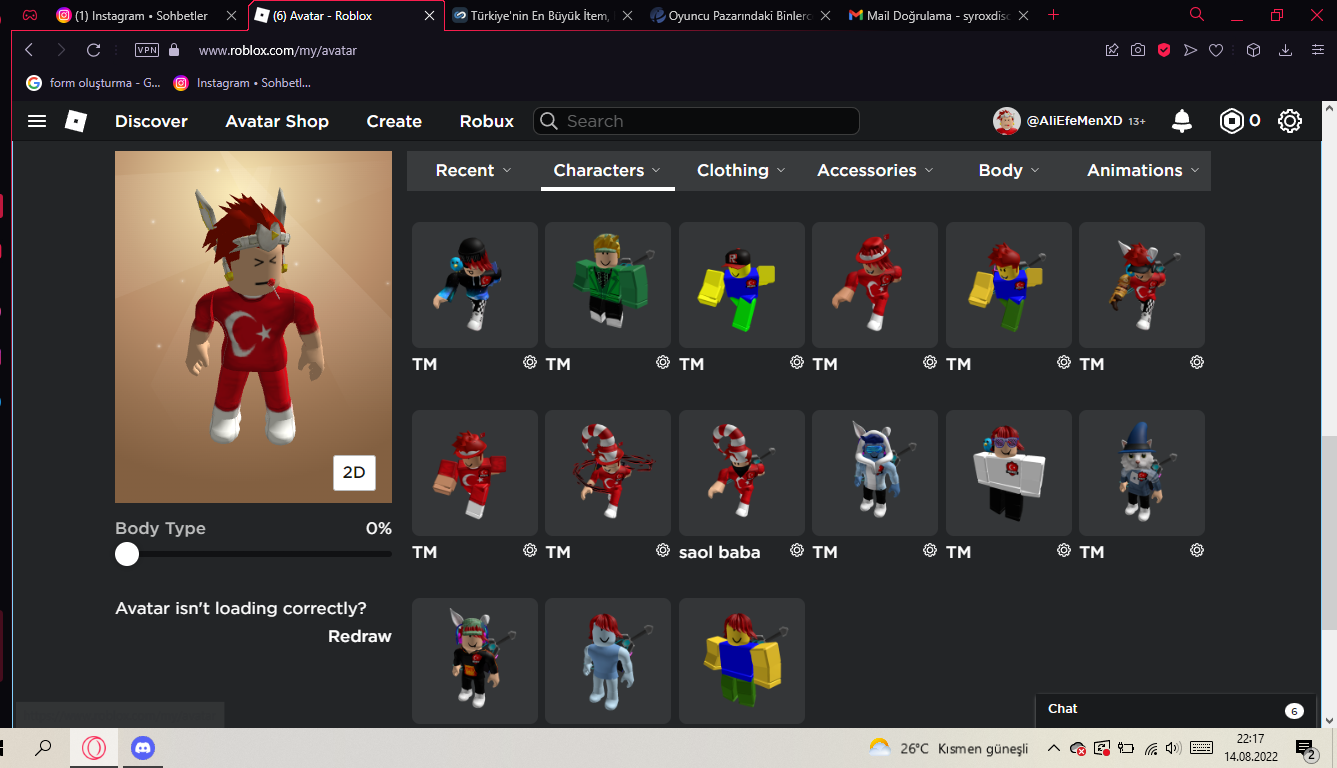Screen dimensions: 1337x768
Task: Expand the Animations dropdown
Action: (x=1143, y=170)
